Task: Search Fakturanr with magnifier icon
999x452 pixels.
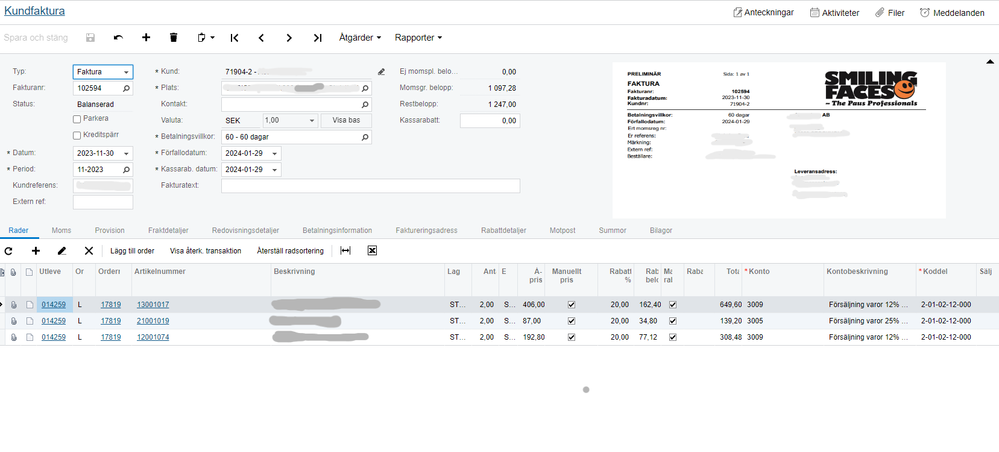Action: 126,88
